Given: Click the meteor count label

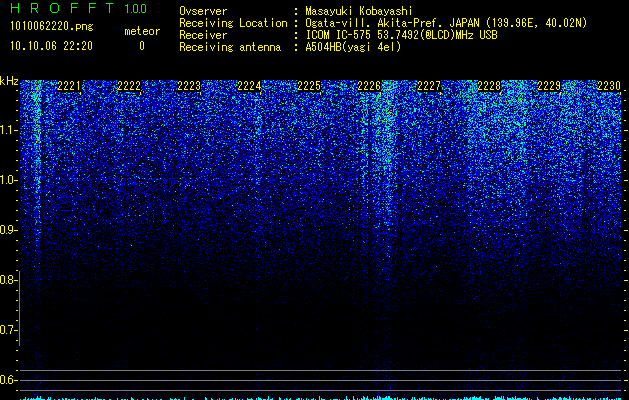Looking at the screenshot, I should coord(142,31).
